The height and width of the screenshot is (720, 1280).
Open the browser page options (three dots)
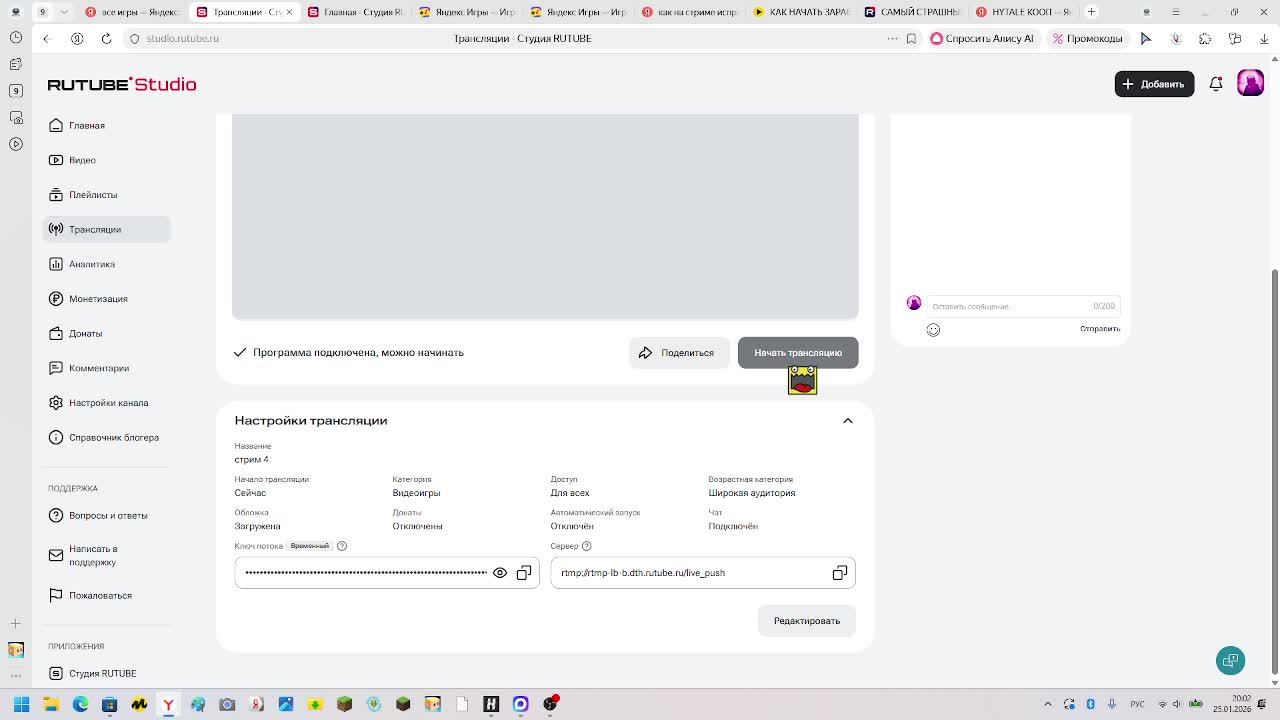point(892,38)
